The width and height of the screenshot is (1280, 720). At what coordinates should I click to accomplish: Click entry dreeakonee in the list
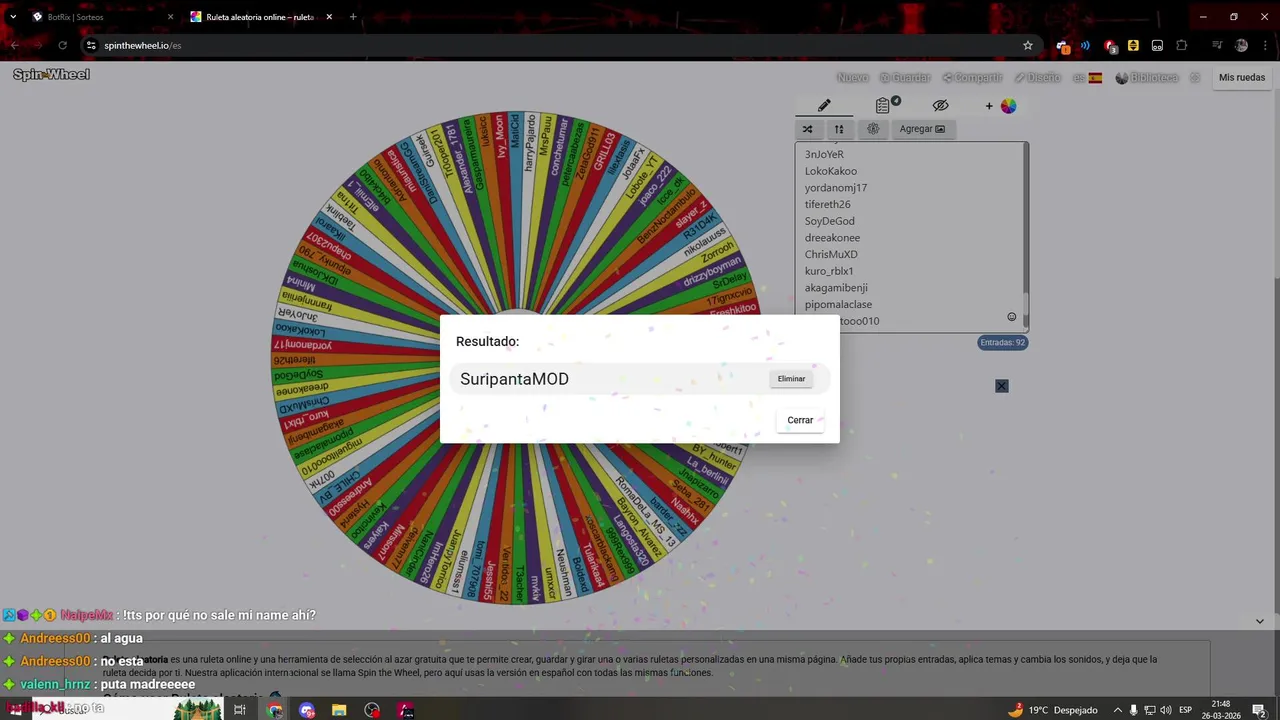tap(832, 238)
